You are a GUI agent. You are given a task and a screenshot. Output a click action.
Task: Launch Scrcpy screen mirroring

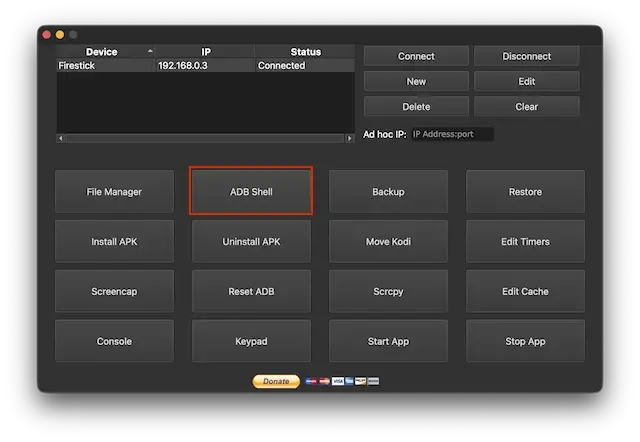[388, 291]
